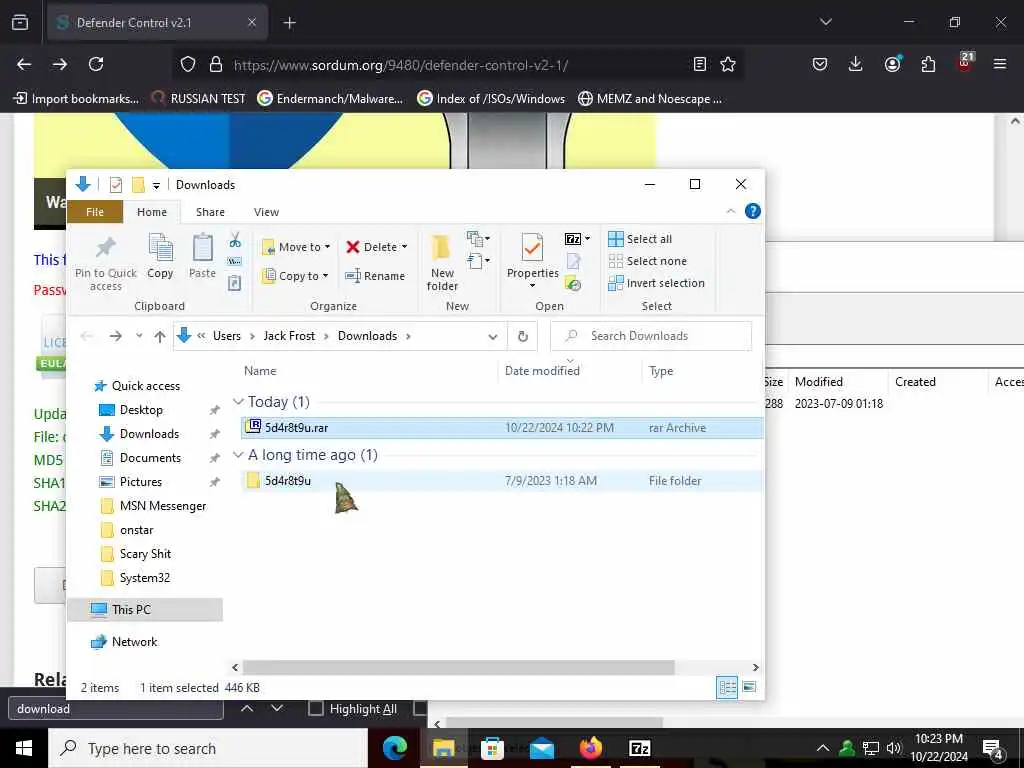Switch to the View ribbon tab

266,212
